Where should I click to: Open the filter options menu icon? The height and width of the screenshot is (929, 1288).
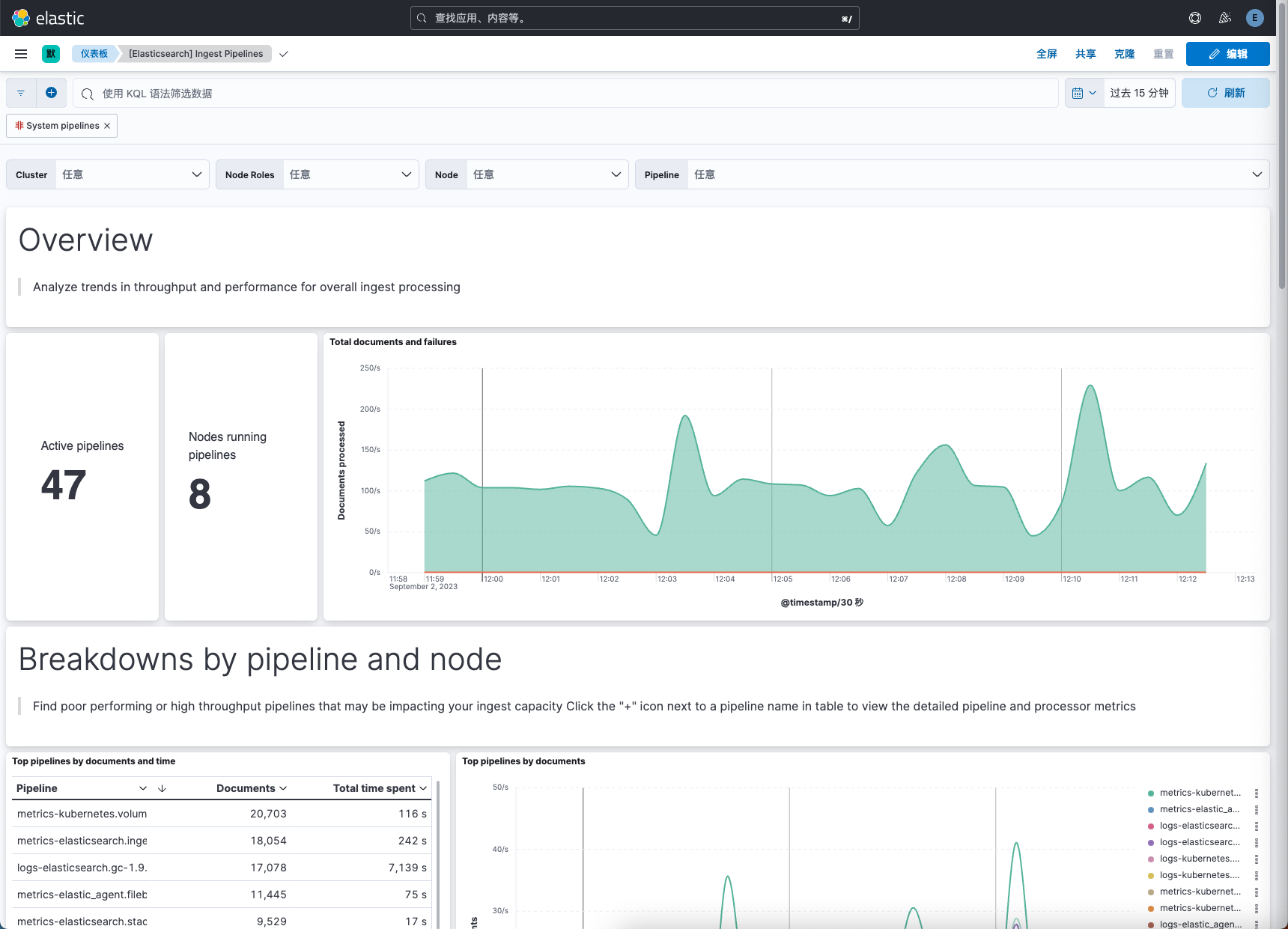tap(21, 93)
